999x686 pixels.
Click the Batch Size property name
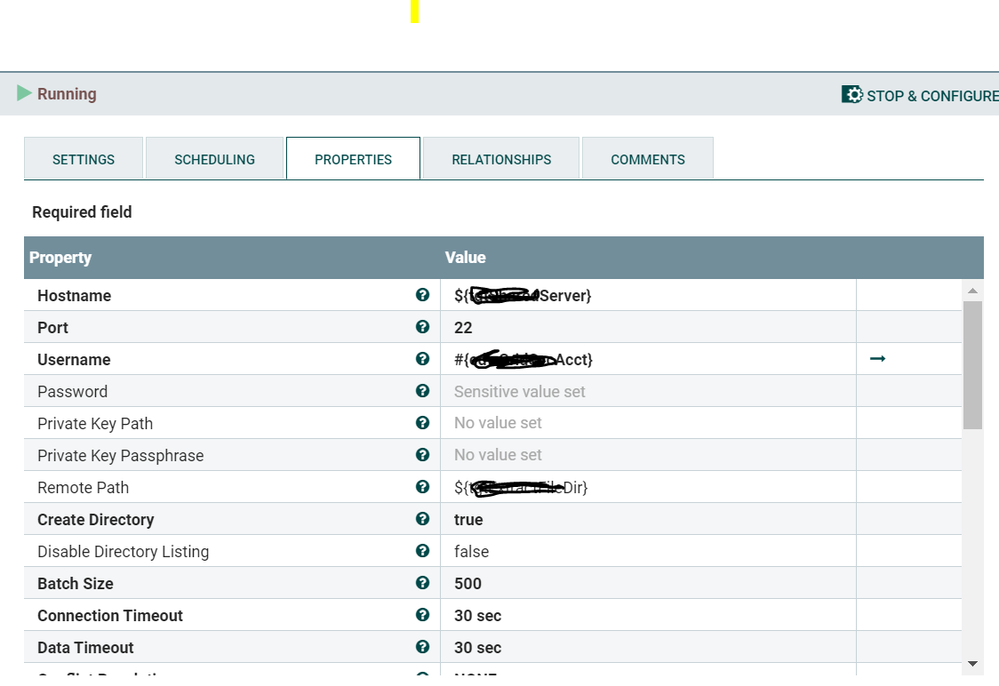coord(75,583)
